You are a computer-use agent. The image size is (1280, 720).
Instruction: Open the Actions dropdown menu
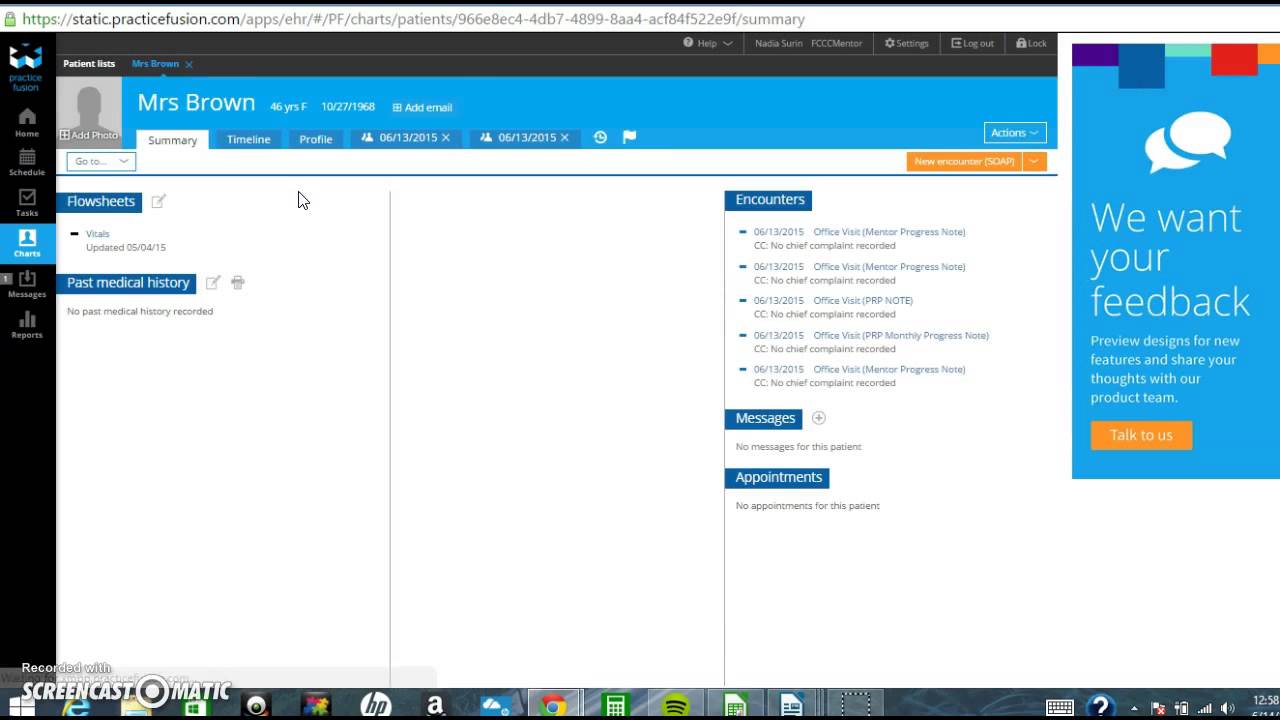coord(1015,133)
